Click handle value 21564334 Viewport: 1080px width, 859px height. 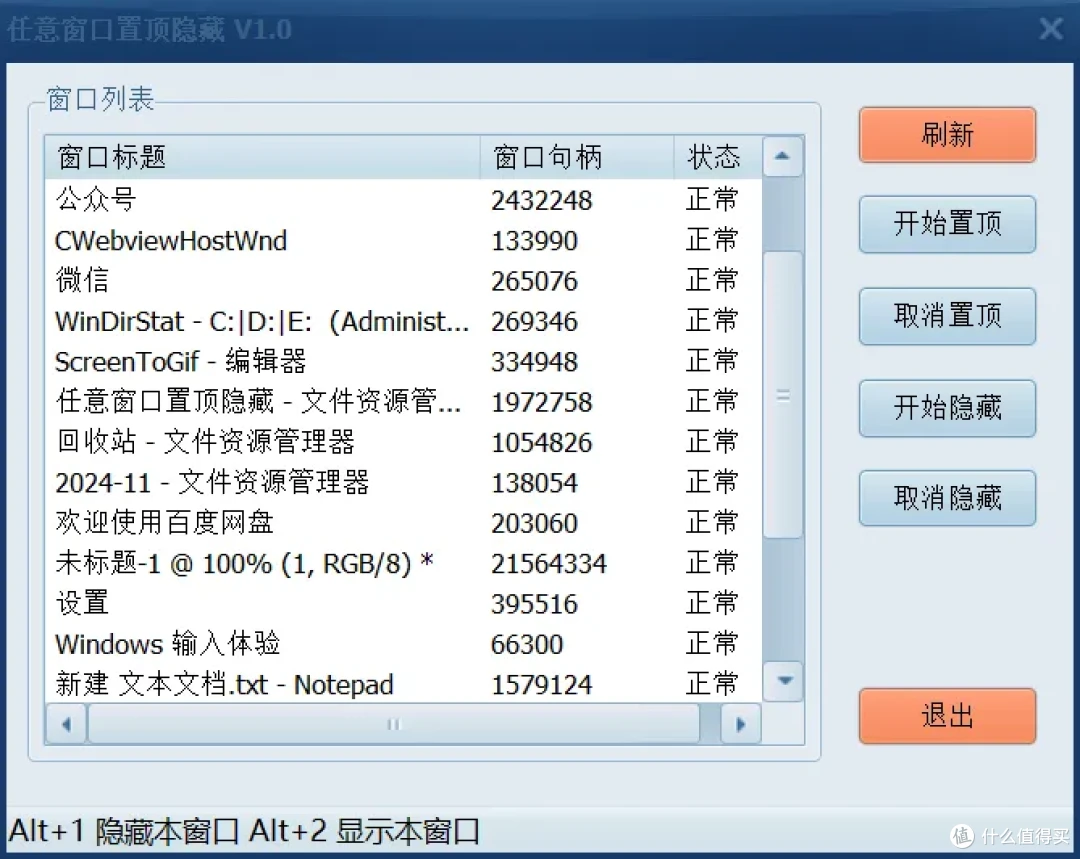[x=549, y=563]
